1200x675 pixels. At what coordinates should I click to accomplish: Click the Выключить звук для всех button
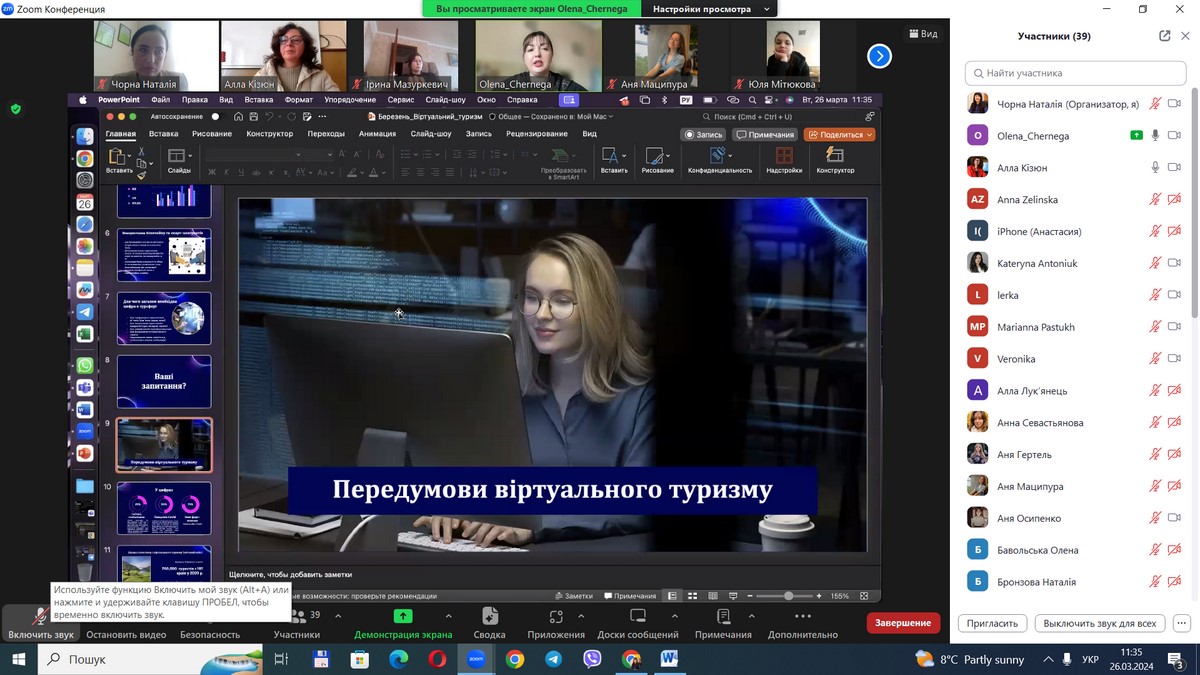[x=1099, y=623]
